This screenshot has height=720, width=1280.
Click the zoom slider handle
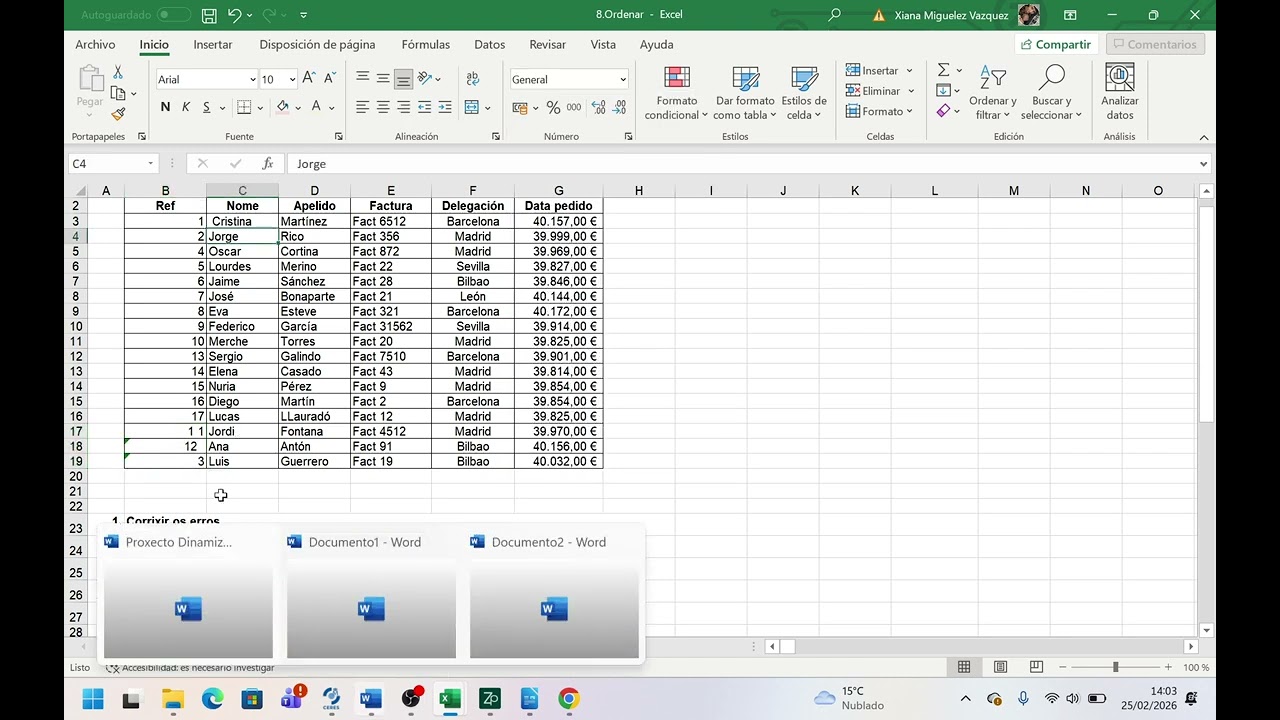(1115, 667)
